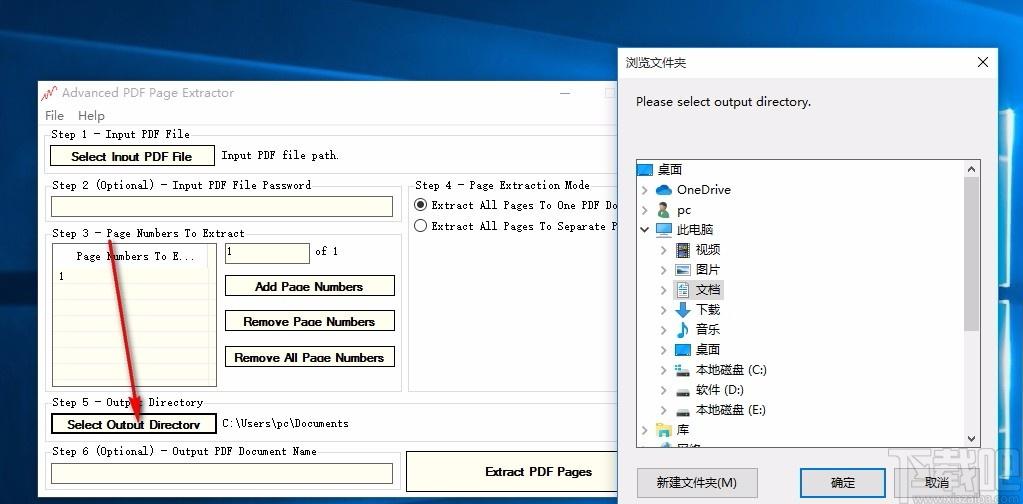Click 新建文件夹(M) new folder button

(697, 483)
